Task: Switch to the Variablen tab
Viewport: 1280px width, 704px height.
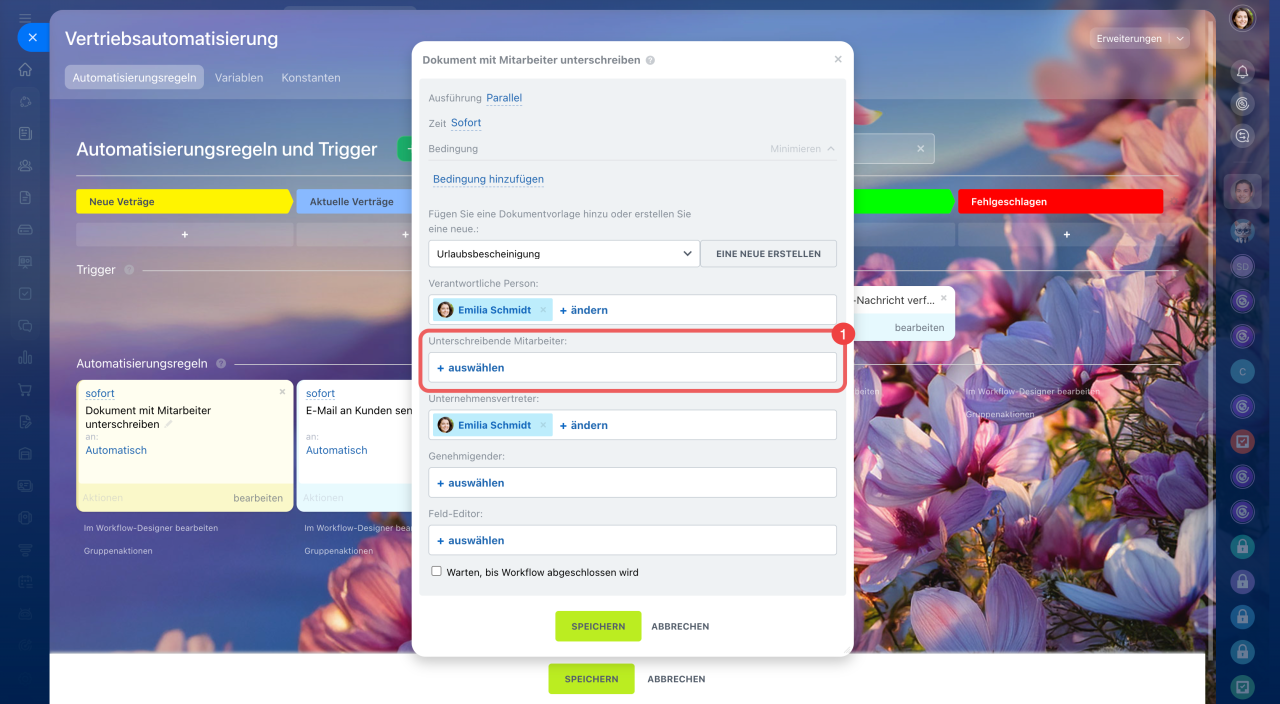Action: tap(239, 78)
